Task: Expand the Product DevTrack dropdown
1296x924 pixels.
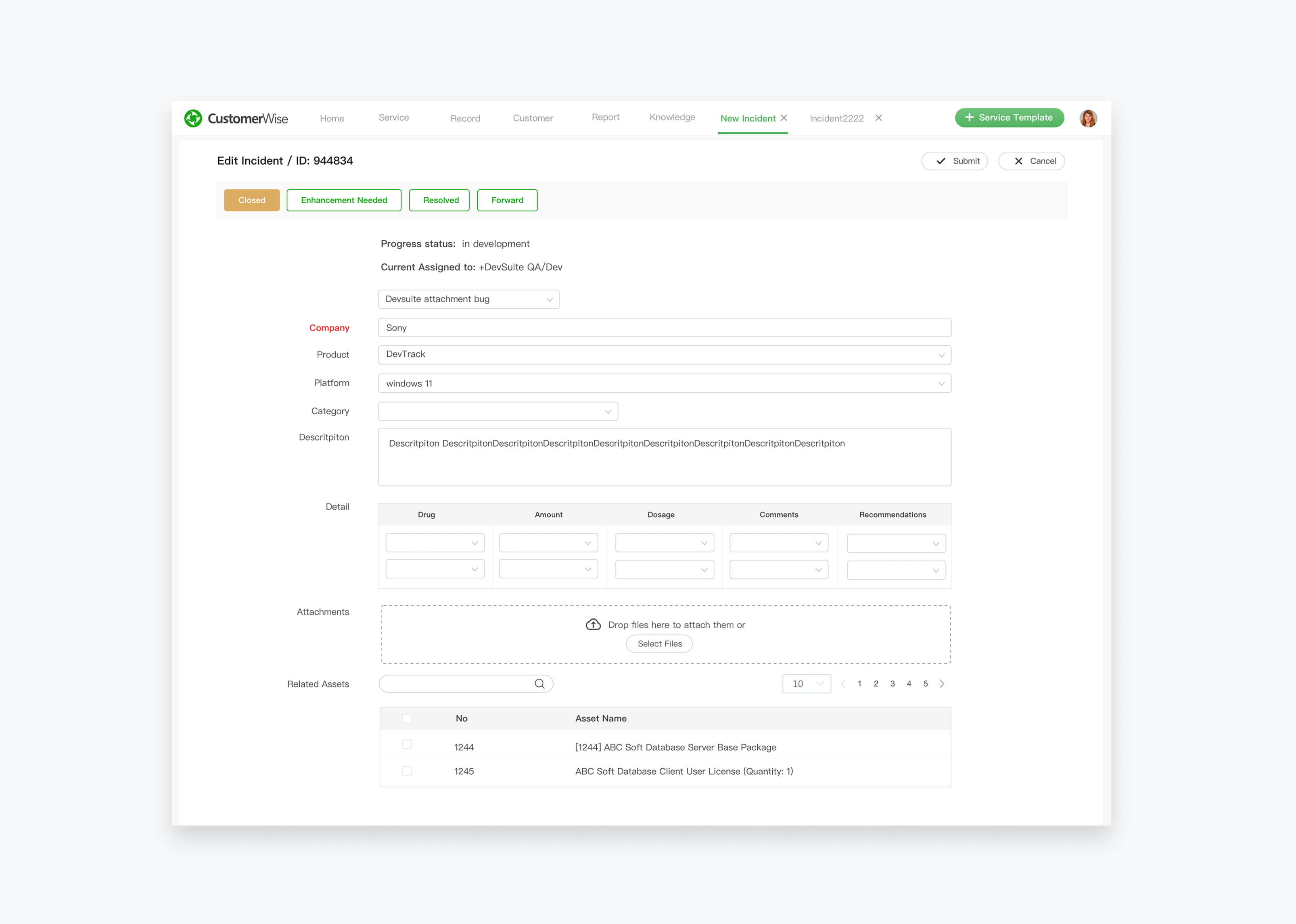Action: click(x=941, y=355)
